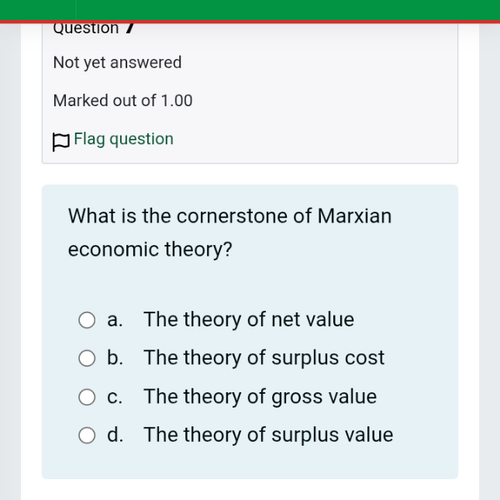Click the bold question number 7

(x=131, y=28)
